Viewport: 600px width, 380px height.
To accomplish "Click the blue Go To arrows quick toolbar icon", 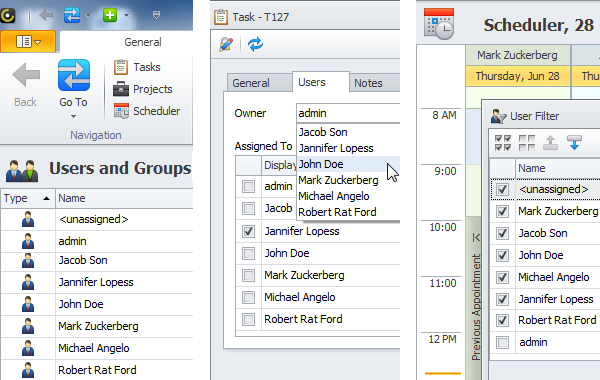I will point(72,15).
